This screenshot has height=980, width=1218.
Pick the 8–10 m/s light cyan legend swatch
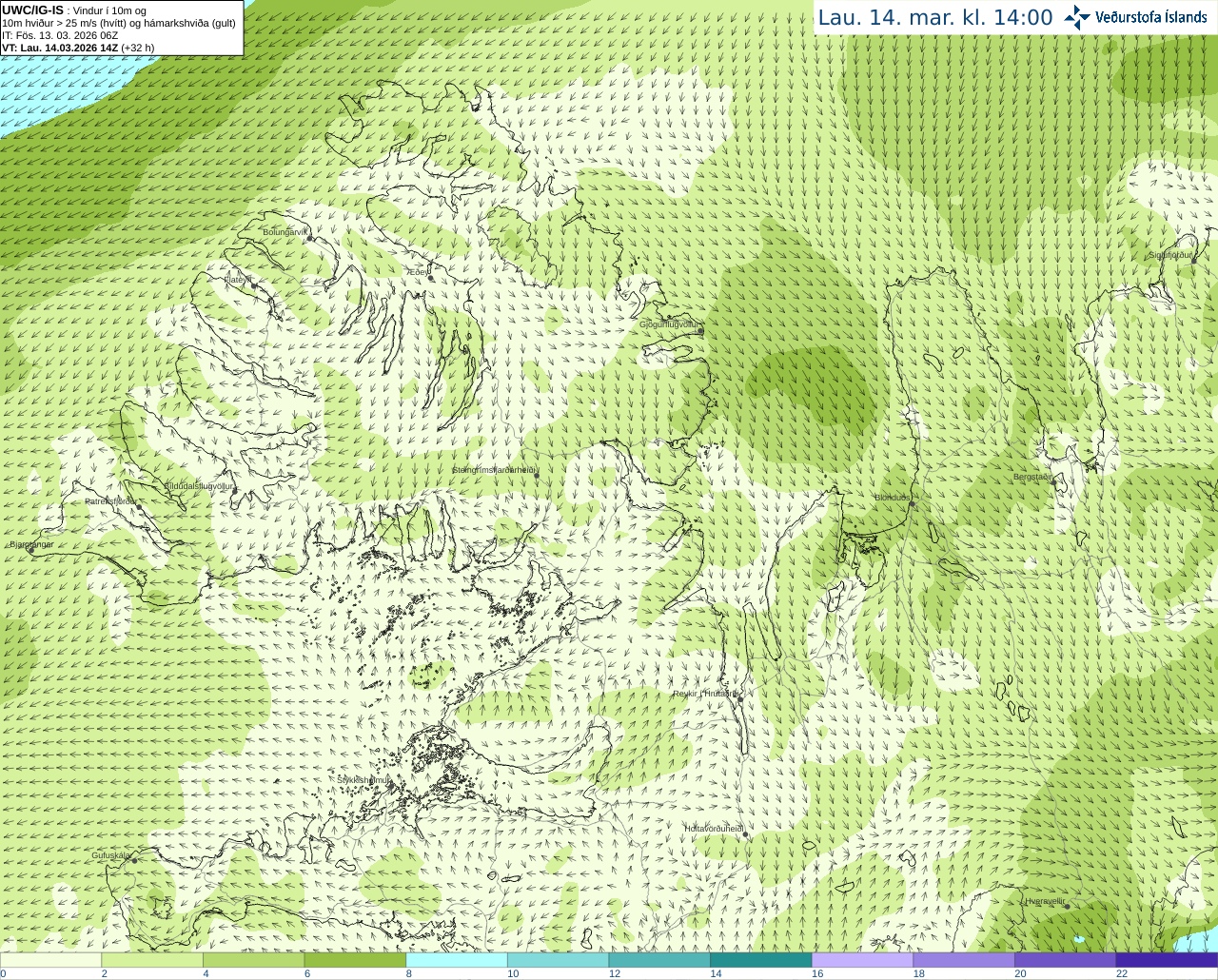[x=457, y=960]
